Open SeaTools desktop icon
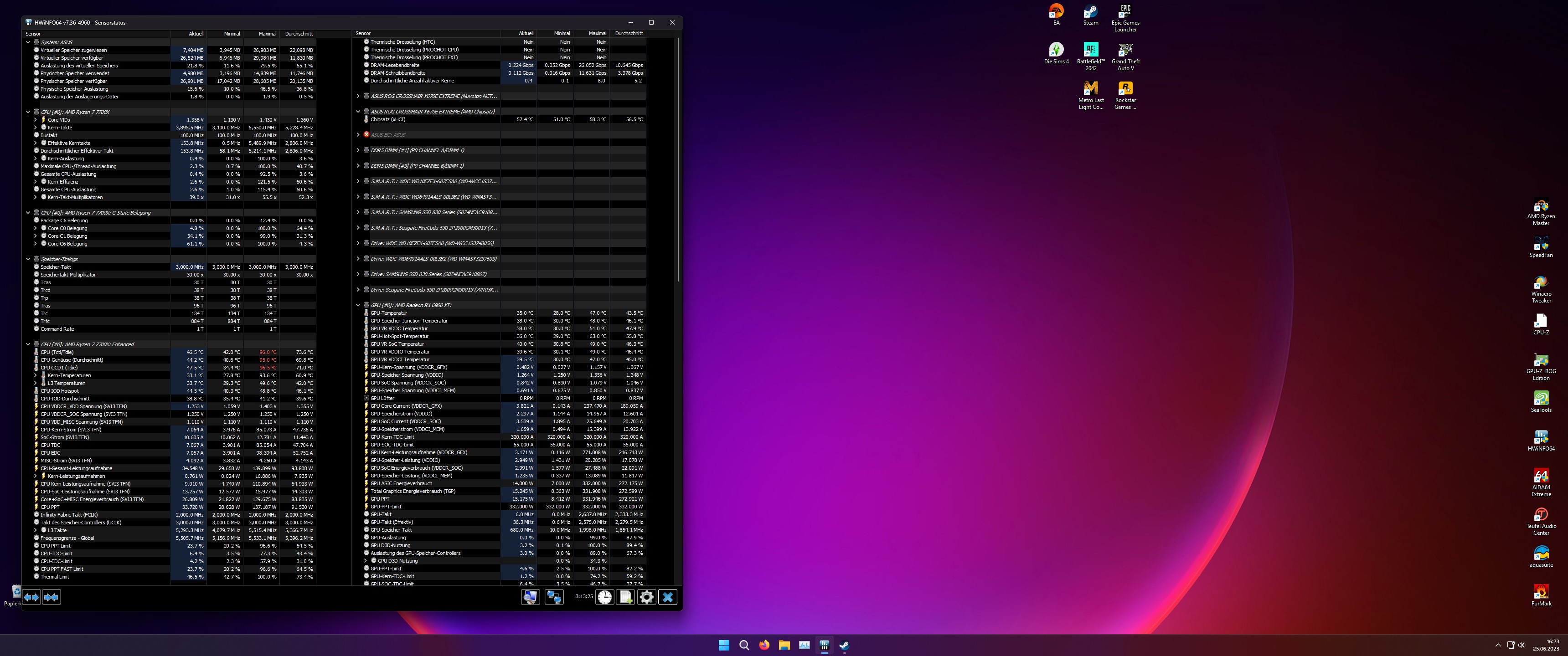 point(1541,402)
